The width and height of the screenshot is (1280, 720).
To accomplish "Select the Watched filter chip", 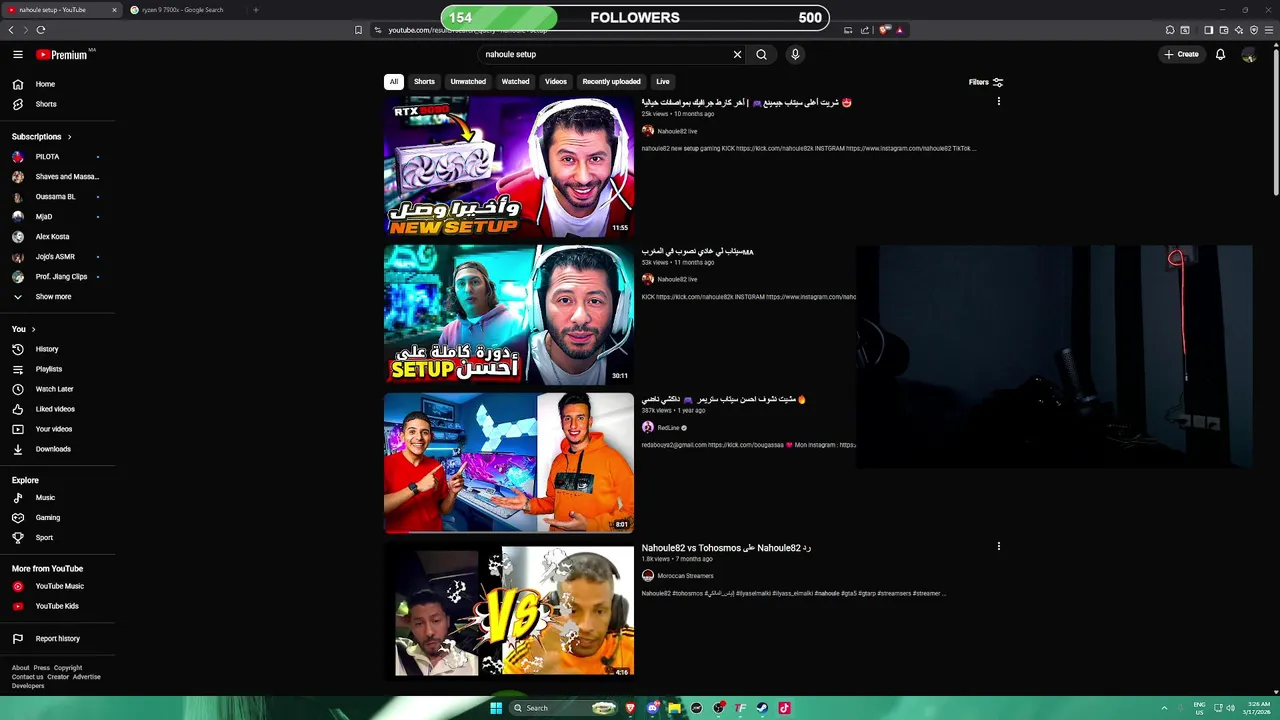I will [515, 82].
